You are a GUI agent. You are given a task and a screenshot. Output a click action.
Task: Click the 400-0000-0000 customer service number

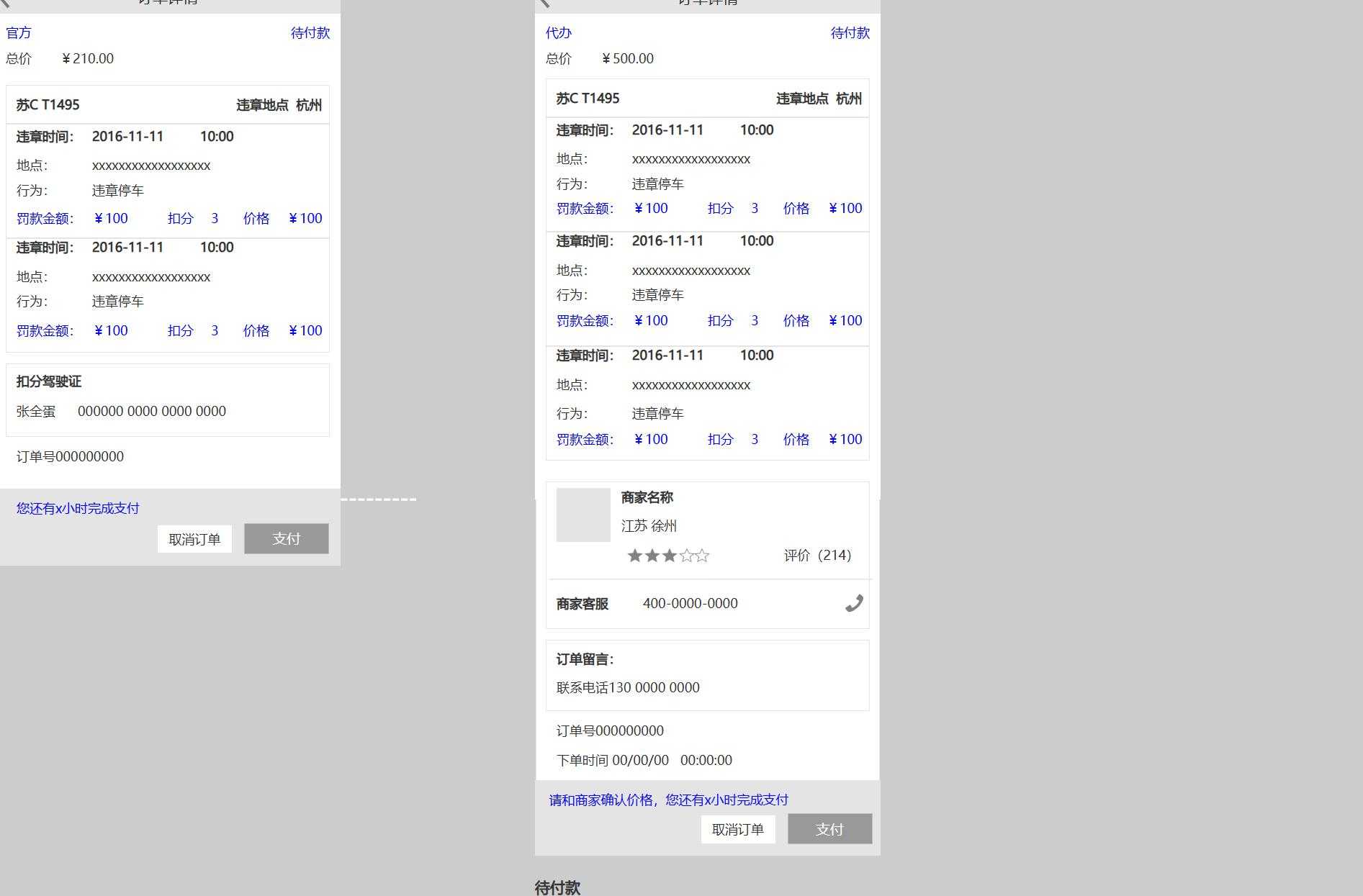[x=691, y=603]
